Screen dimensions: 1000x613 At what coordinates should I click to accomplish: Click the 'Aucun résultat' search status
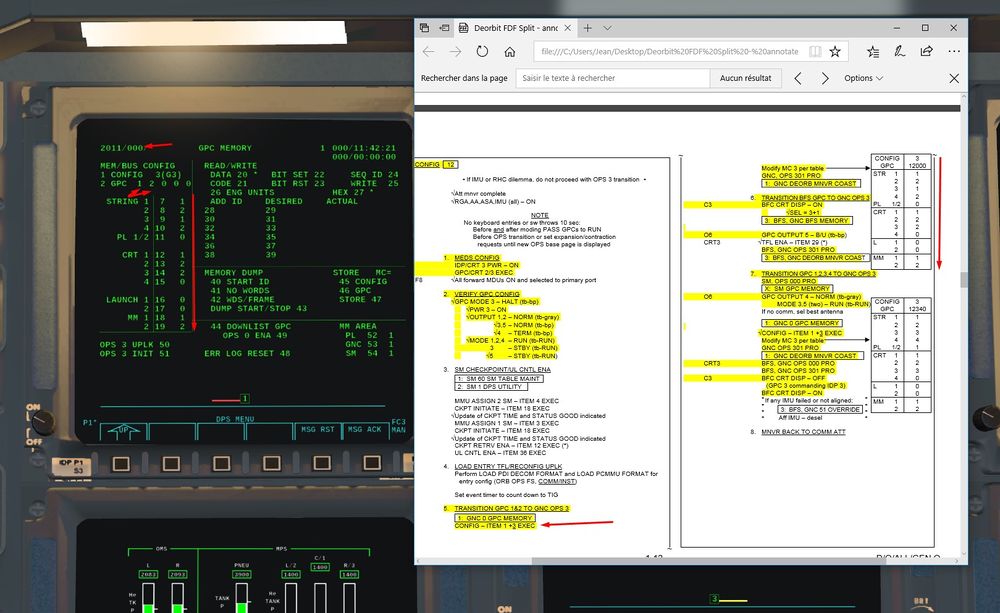click(x=746, y=78)
